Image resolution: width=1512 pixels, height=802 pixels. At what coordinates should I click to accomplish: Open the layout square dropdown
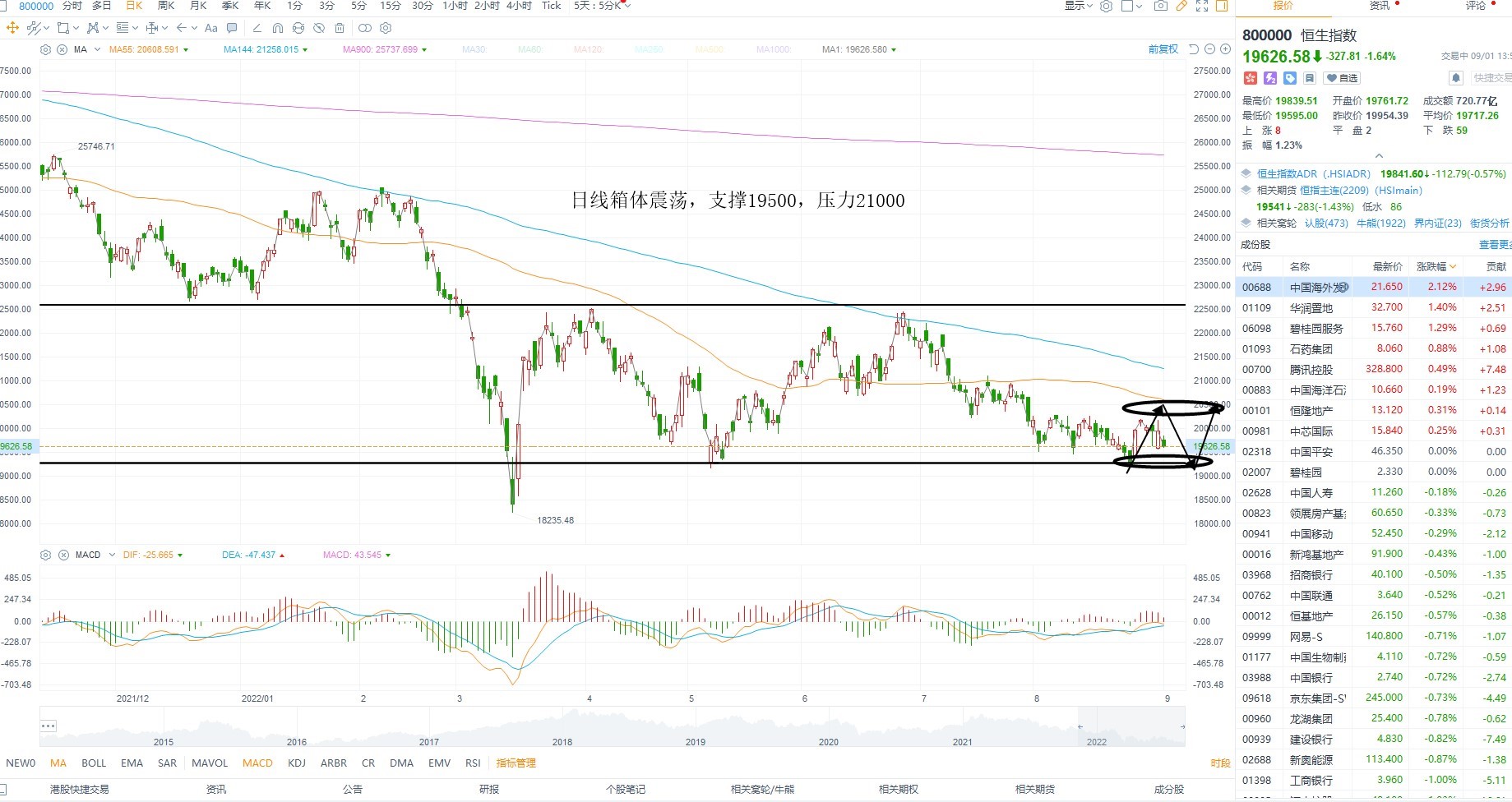(1132, 6)
